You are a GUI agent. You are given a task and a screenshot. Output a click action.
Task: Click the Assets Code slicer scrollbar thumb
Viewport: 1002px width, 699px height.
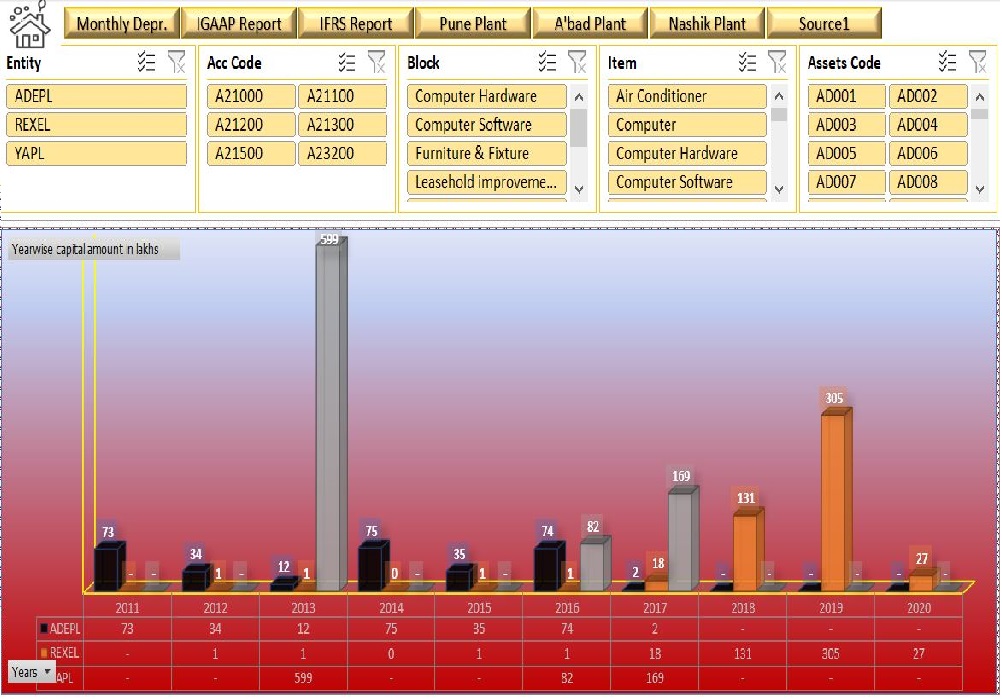coord(980,114)
